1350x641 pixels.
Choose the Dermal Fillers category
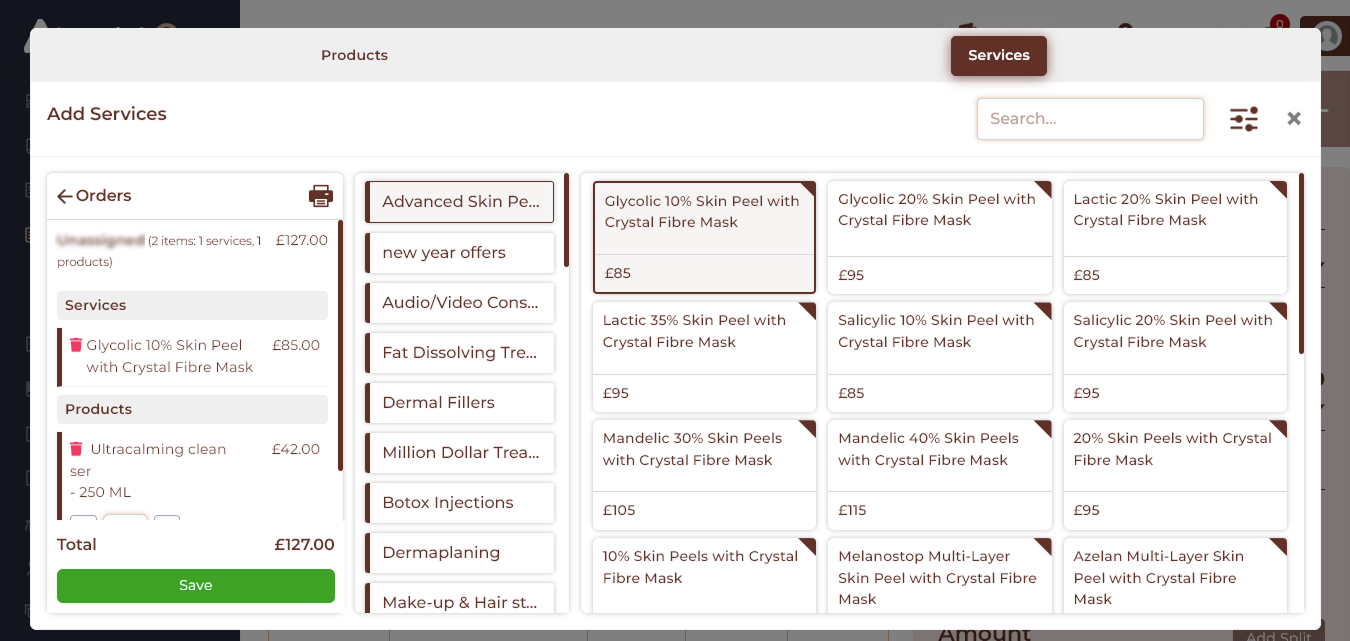[459, 403]
